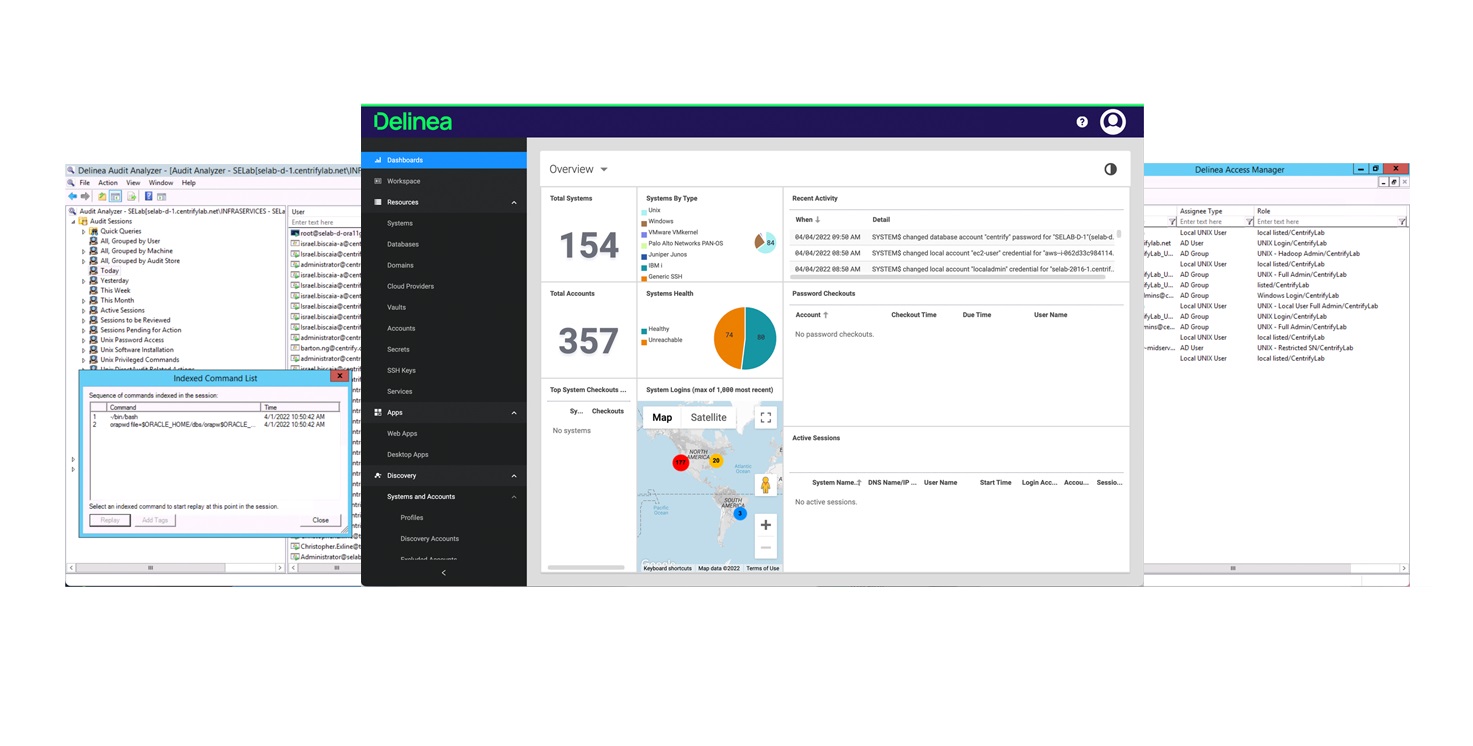Screen dimensions: 1473x746
Task: Open Cloud Providers in the sidebar
Action: (411, 286)
